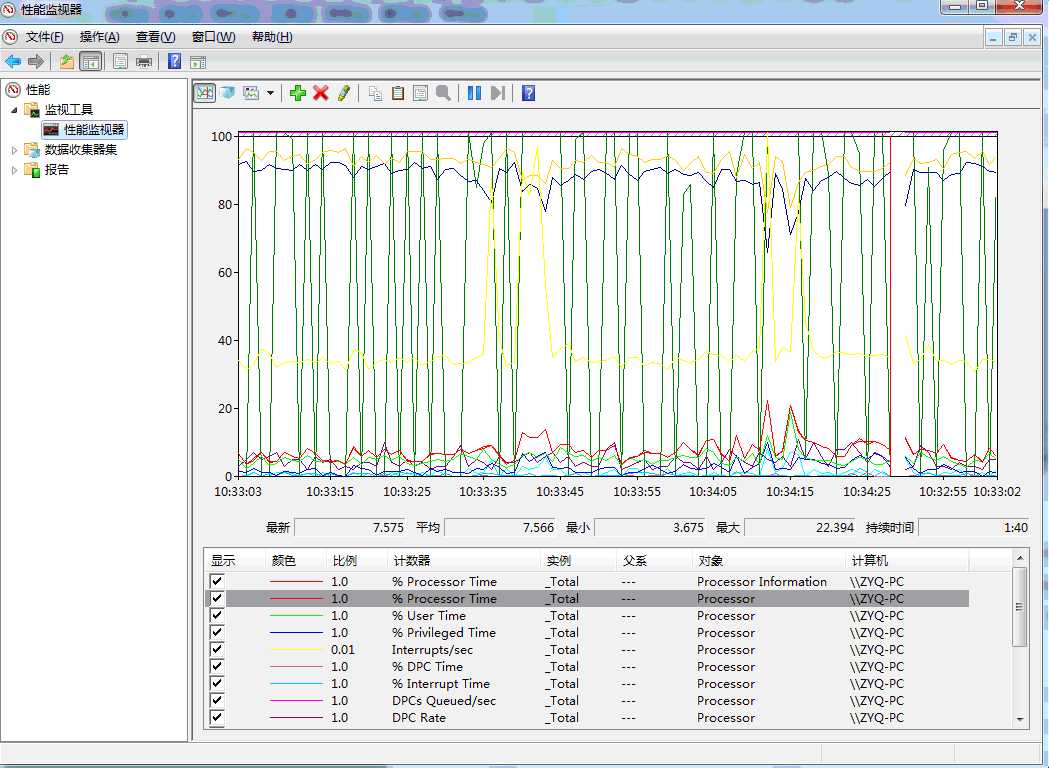
Task: Click the forward arrow in the console toolbar
Action: pos(35,62)
